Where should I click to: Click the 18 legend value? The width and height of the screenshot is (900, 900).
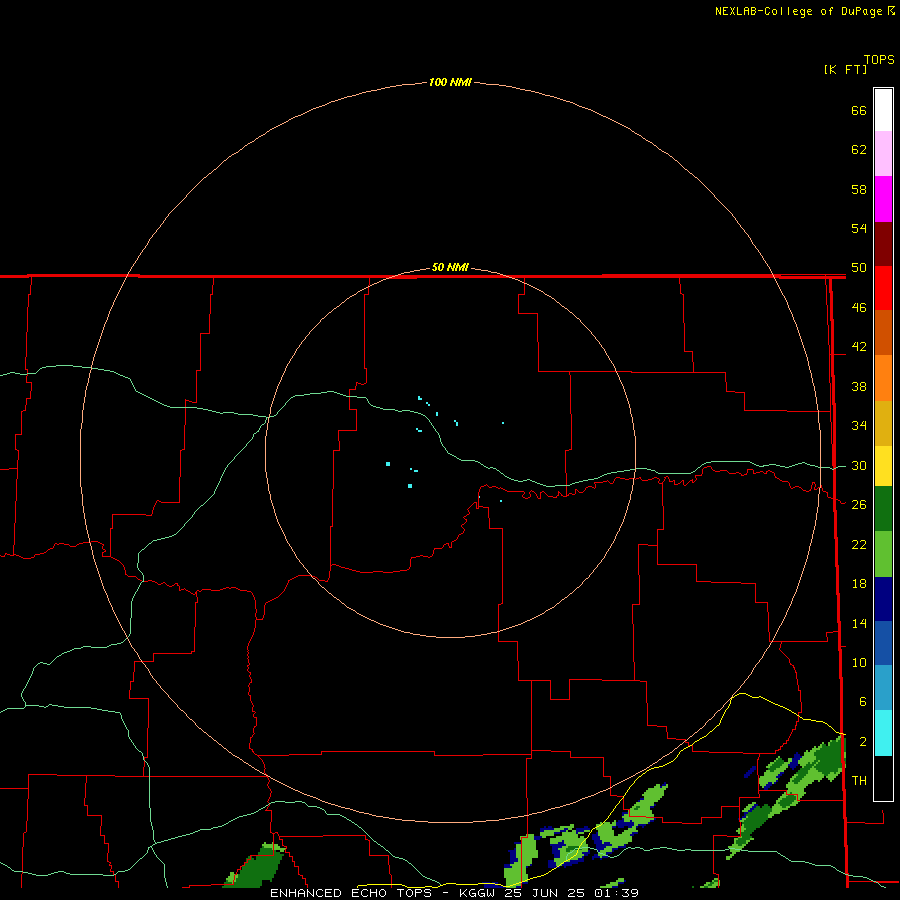pyautogui.click(x=859, y=584)
